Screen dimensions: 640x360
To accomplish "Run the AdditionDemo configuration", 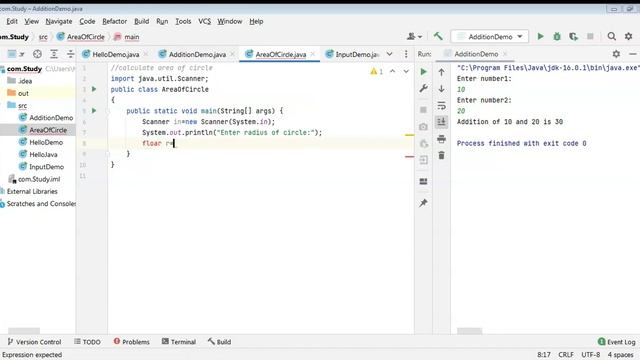I will 540,37.
